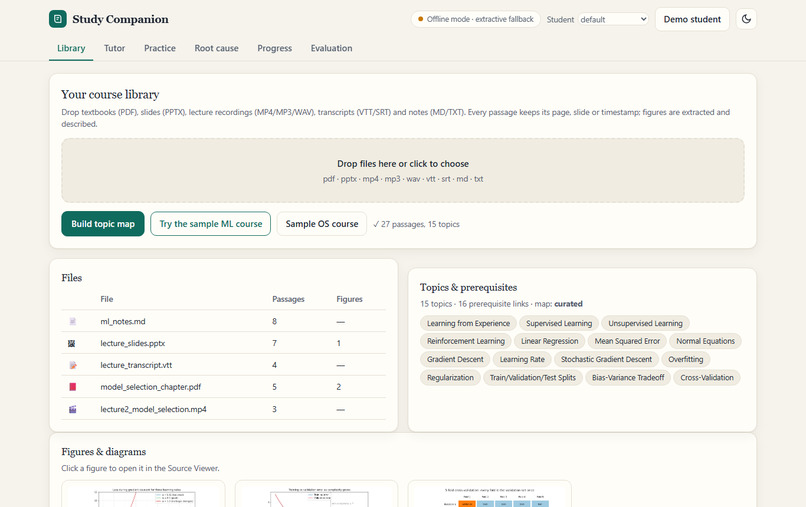Click figures count 2 for model_selection_chapter.pdf

coord(339,387)
